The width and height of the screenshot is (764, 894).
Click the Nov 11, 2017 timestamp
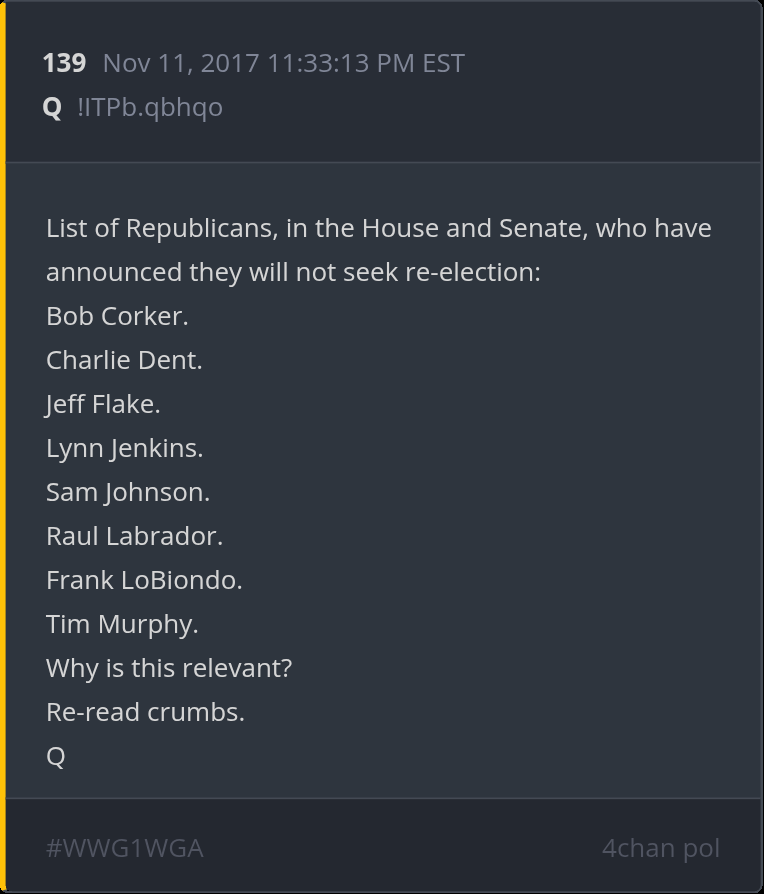(x=283, y=63)
